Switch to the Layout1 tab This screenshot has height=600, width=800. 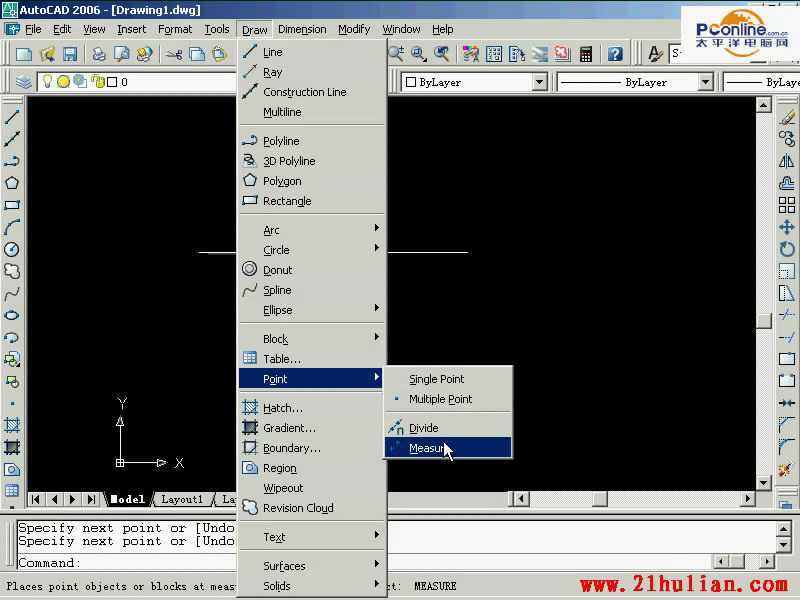pos(182,499)
